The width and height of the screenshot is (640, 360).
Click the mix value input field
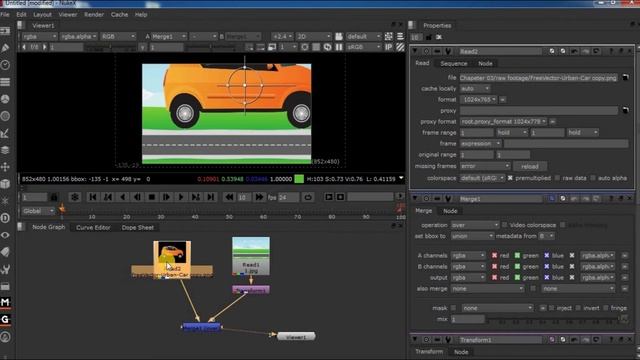pyautogui.click(x=468, y=319)
